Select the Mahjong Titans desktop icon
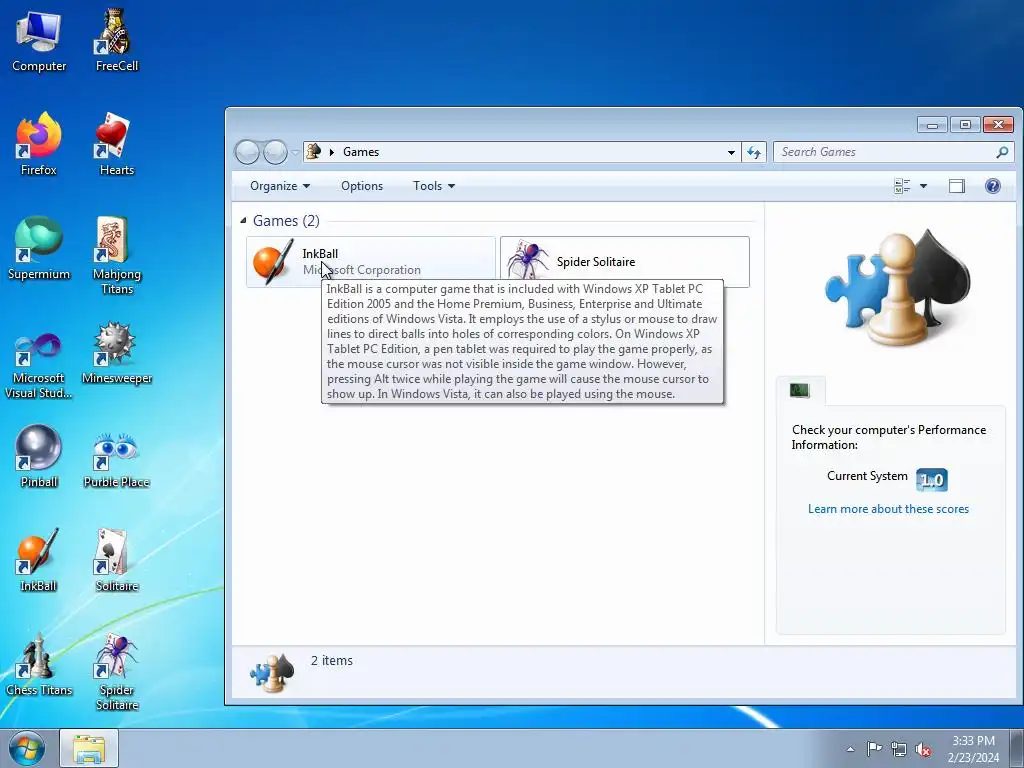Image resolution: width=1024 pixels, height=768 pixels. click(116, 255)
